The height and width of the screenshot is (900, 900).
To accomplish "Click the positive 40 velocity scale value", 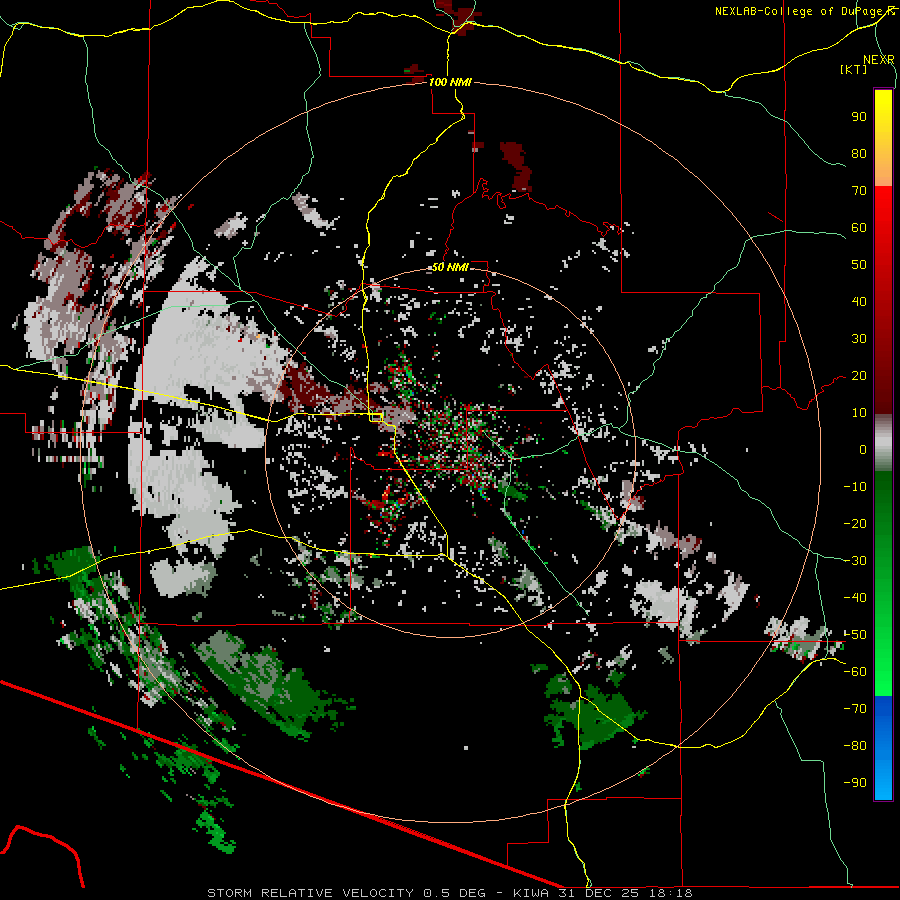I will click(859, 302).
